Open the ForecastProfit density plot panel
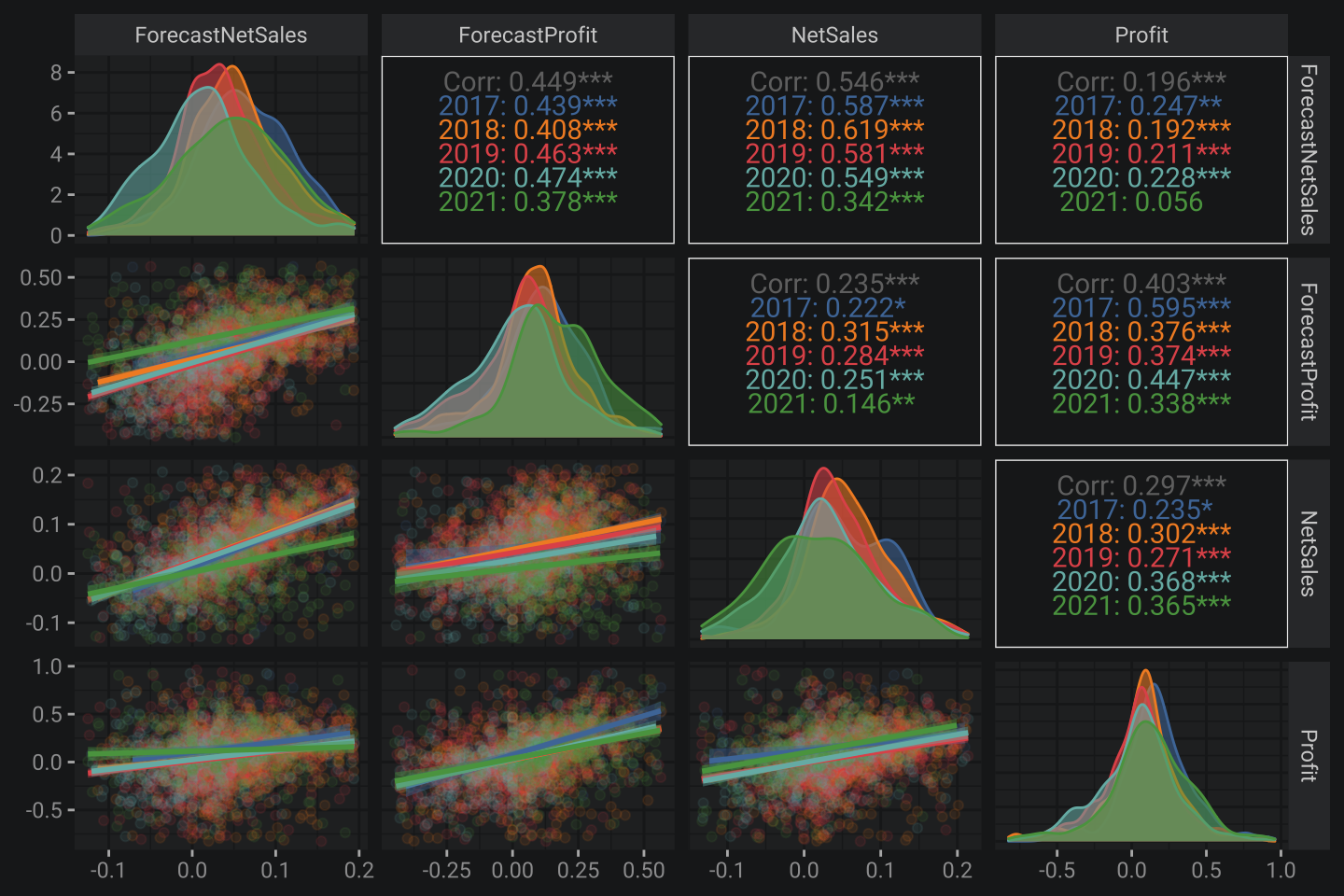 527,352
